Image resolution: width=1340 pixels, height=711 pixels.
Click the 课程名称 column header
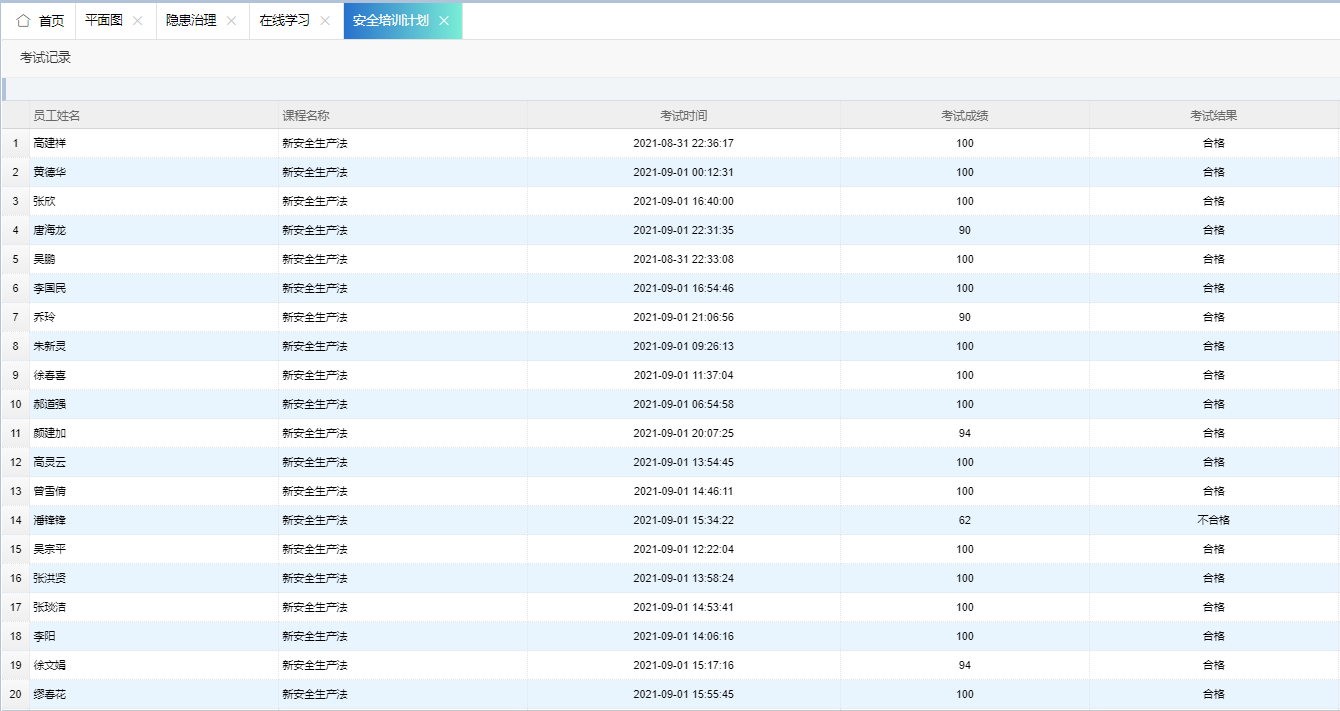(306, 116)
